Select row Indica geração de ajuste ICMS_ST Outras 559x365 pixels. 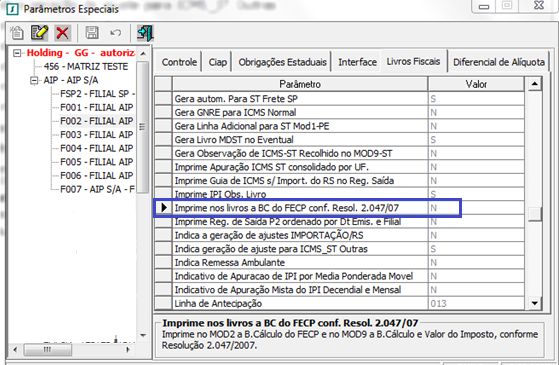[x=339, y=248]
